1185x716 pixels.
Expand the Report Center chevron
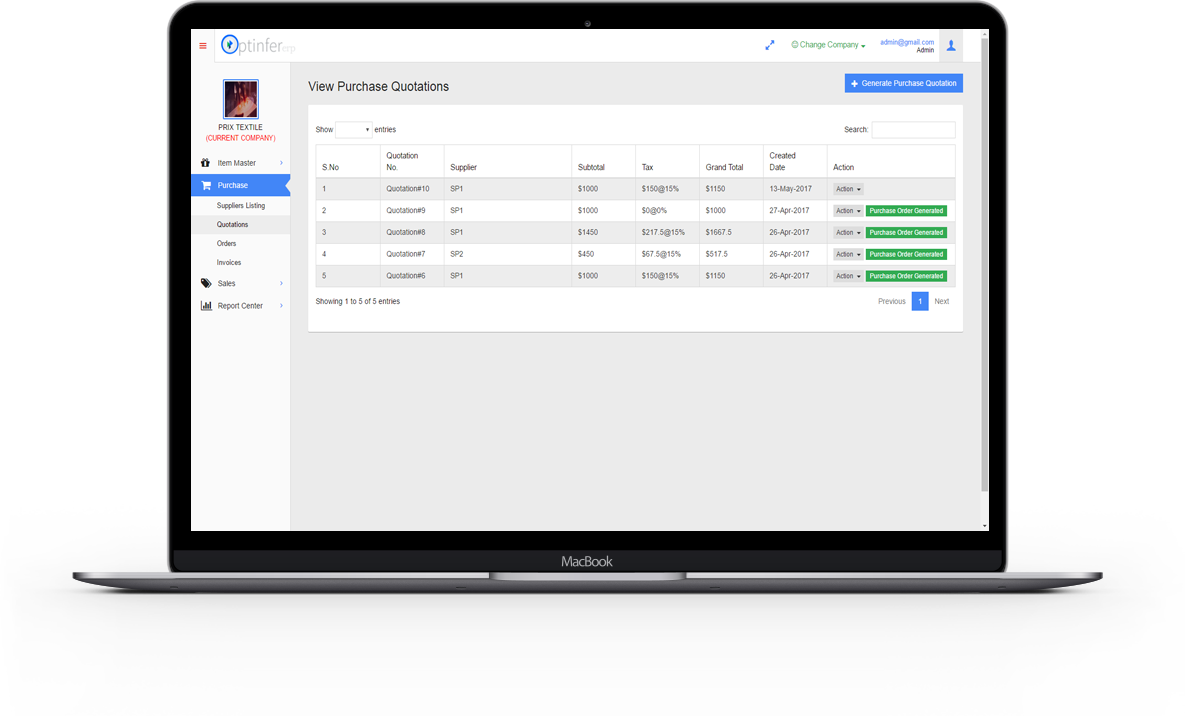coord(281,305)
